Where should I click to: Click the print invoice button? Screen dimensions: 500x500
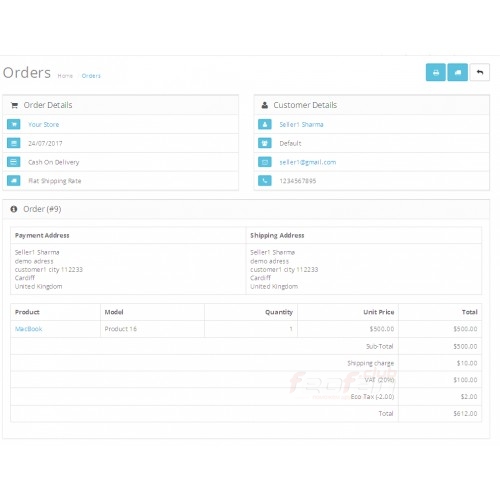point(436,72)
